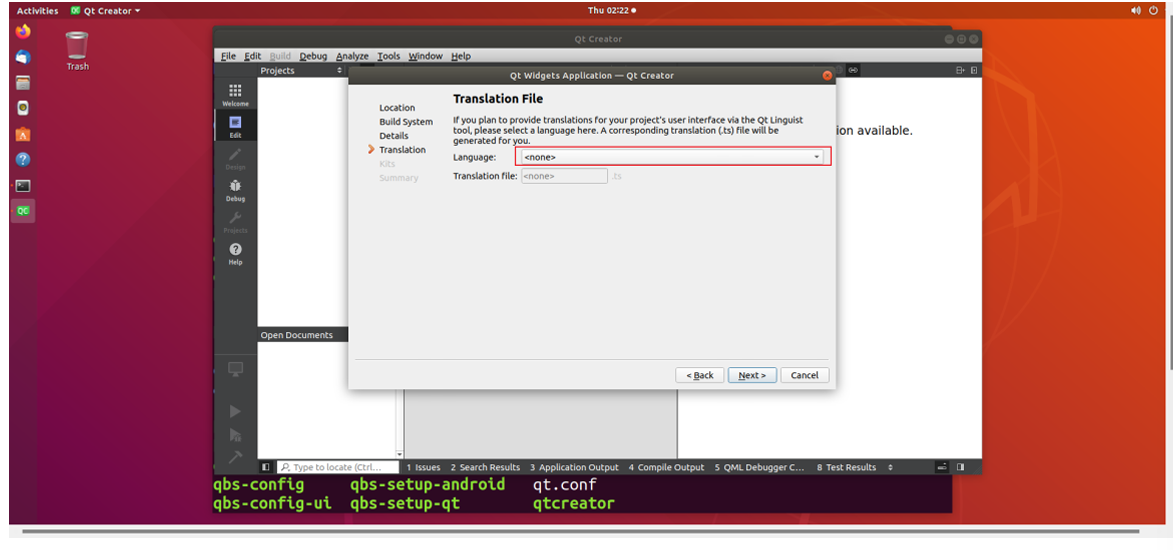The height and width of the screenshot is (550, 1173).
Task: Click Activities in the top bar
Action: coord(37,10)
